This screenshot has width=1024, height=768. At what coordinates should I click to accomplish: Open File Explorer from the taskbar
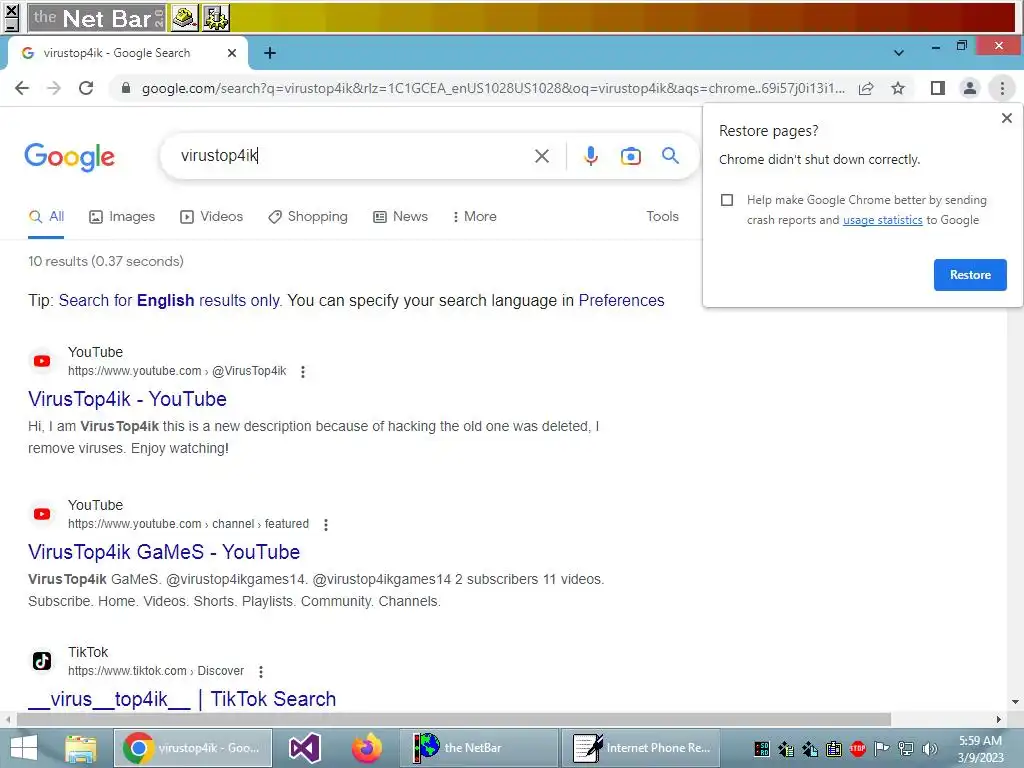(81, 748)
